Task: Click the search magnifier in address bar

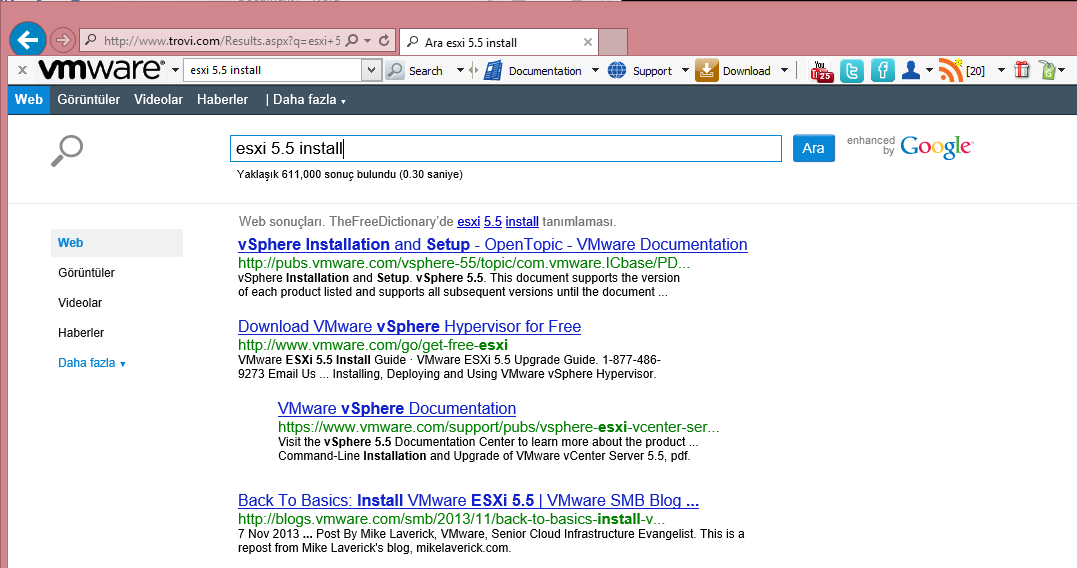Action: [x=352, y=41]
